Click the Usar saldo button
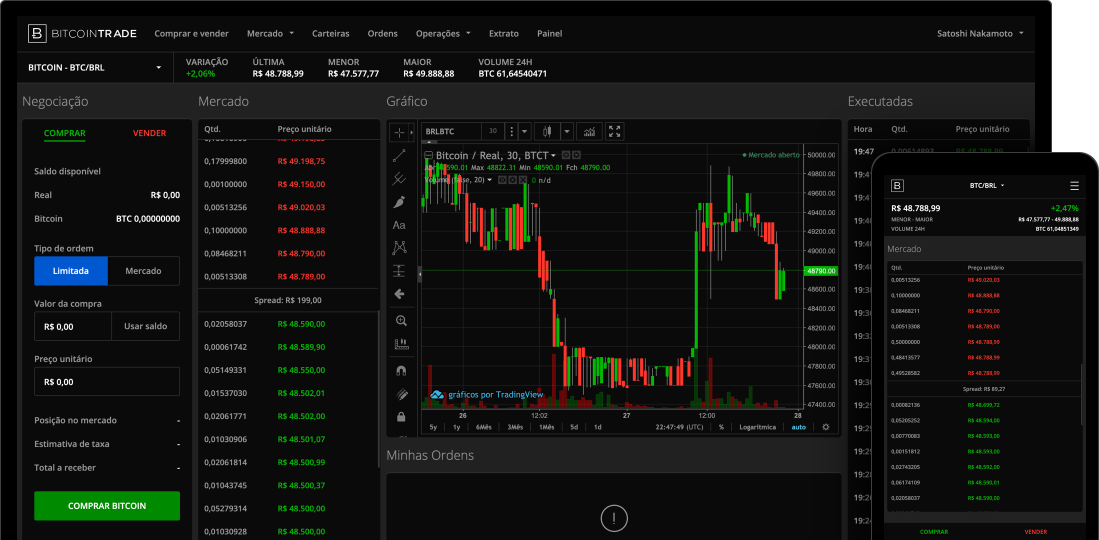This screenshot has width=1099, height=540. pos(146,326)
